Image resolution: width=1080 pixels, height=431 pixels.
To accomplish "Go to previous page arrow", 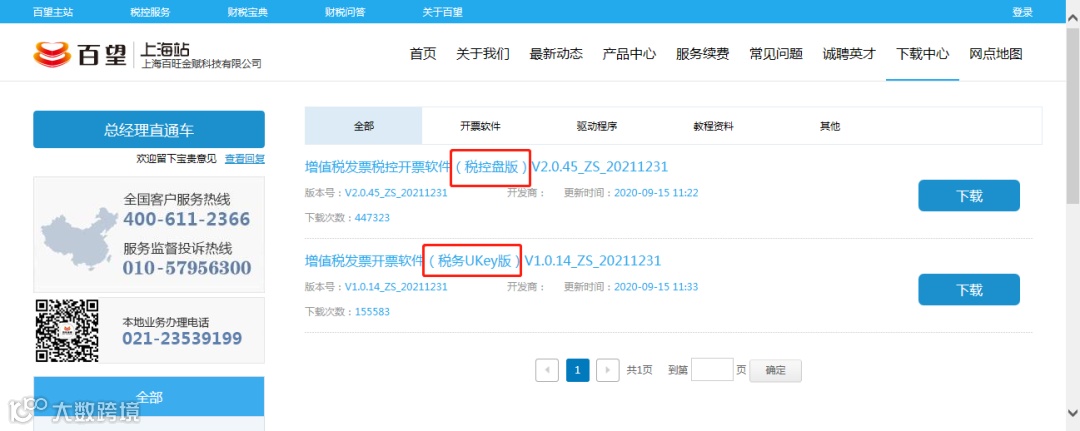I will (547, 370).
